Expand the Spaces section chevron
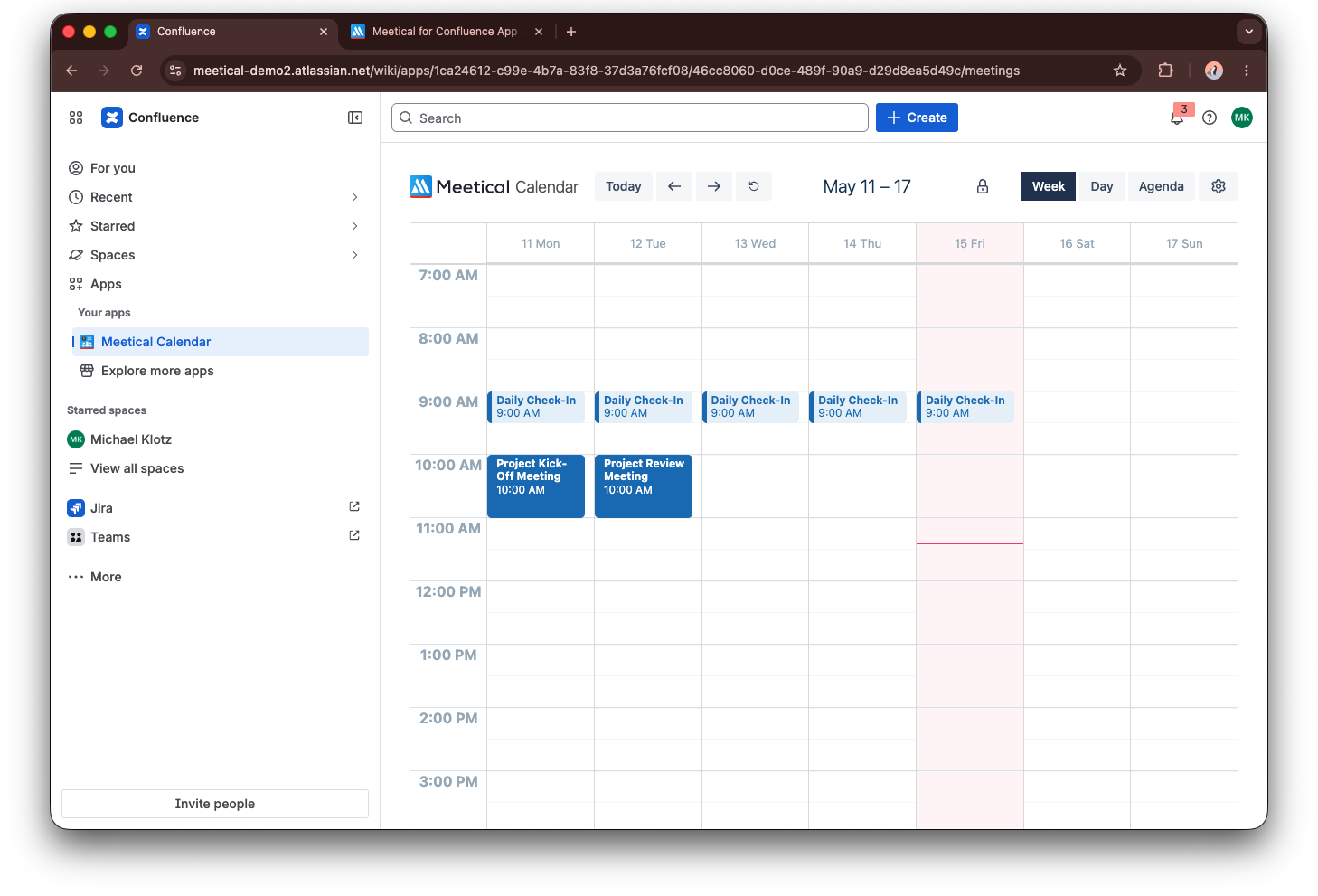Image resolution: width=1318 pixels, height=896 pixels. click(x=354, y=255)
